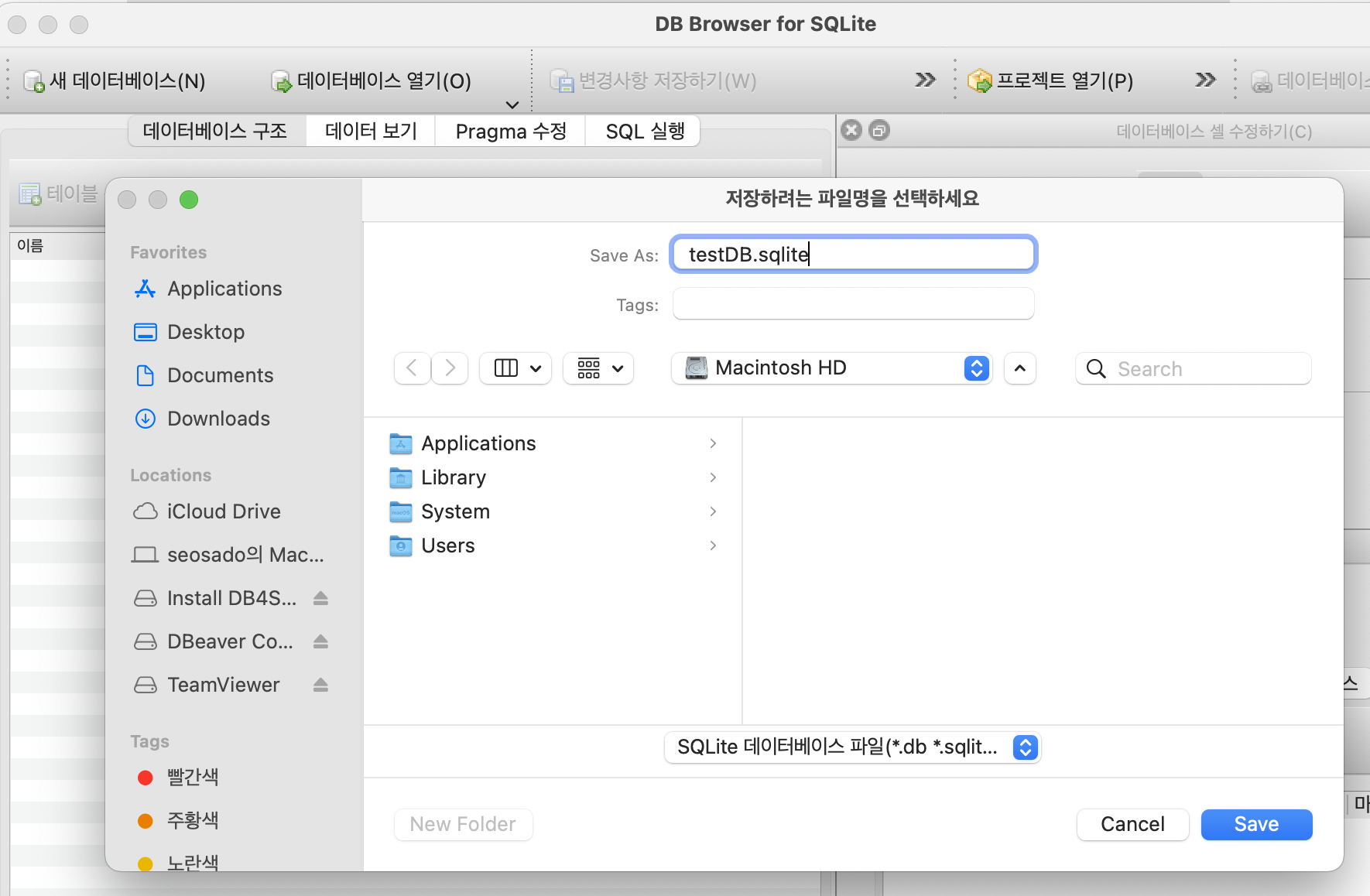Image resolution: width=1370 pixels, height=896 pixels.
Task: Expand the overflow chevrons after 프로젝트 열기
Action: pyautogui.click(x=1205, y=80)
